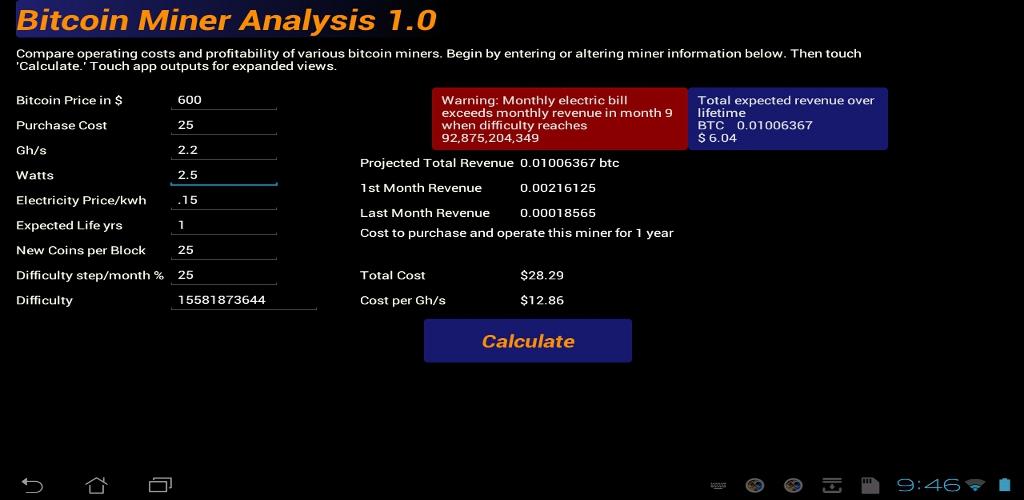Tap the Wi-Fi signal icon
The image size is (1024, 500).
tap(976, 485)
